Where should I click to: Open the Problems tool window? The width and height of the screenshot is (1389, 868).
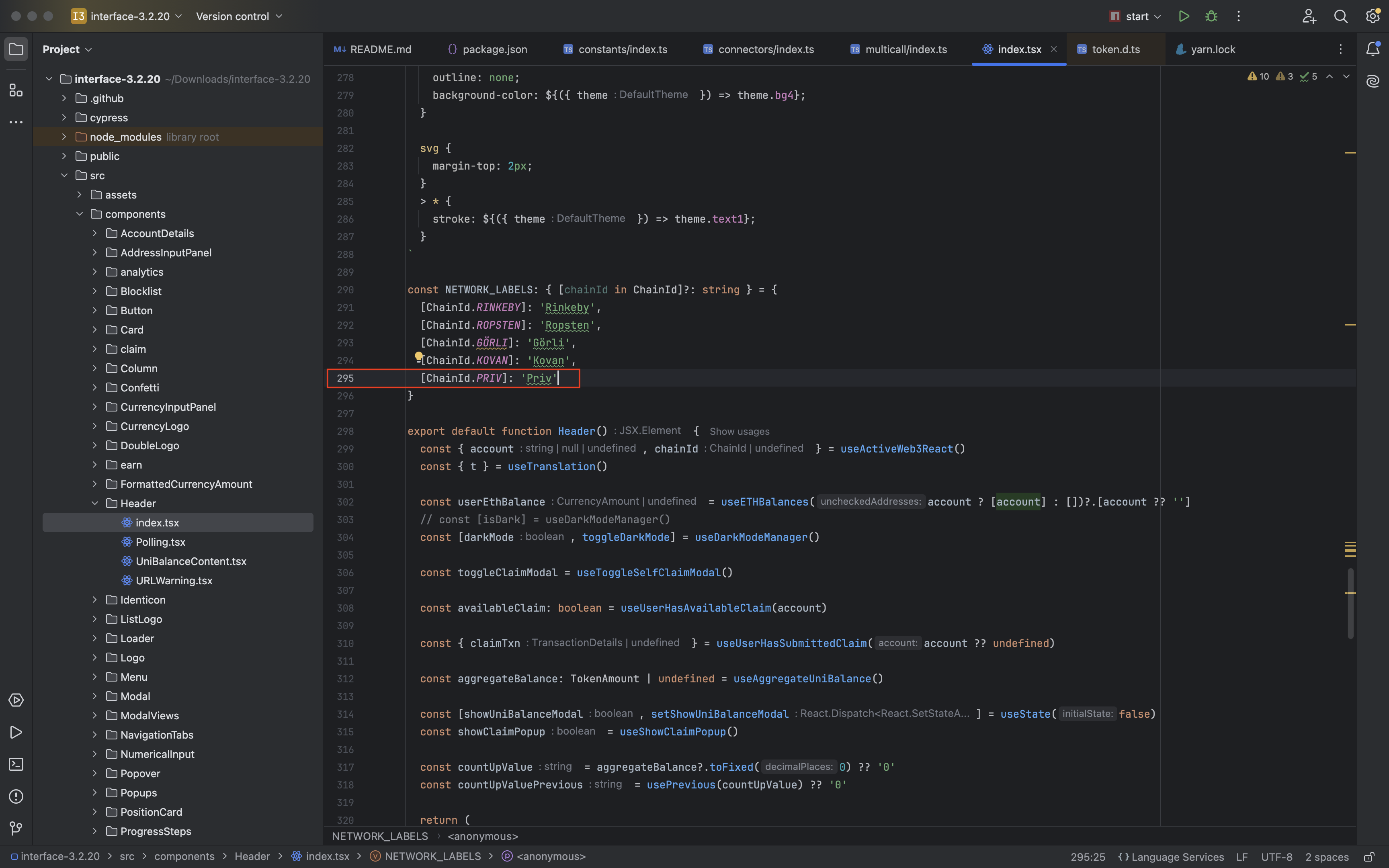tap(16, 796)
